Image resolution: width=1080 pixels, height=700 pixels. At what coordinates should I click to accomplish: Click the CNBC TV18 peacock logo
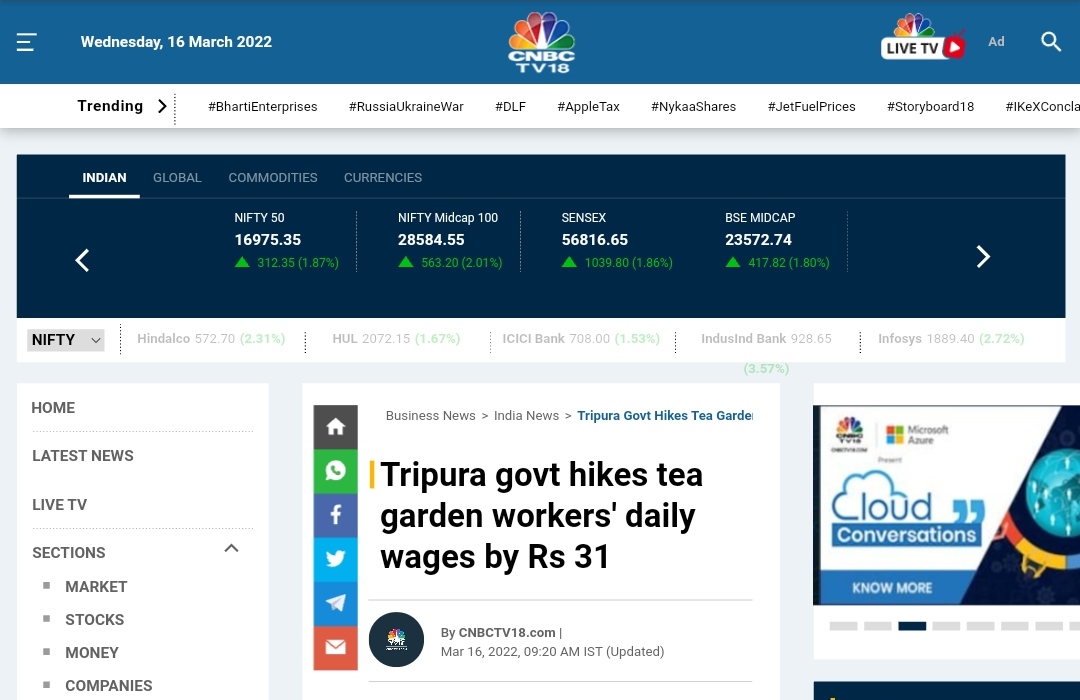(541, 41)
